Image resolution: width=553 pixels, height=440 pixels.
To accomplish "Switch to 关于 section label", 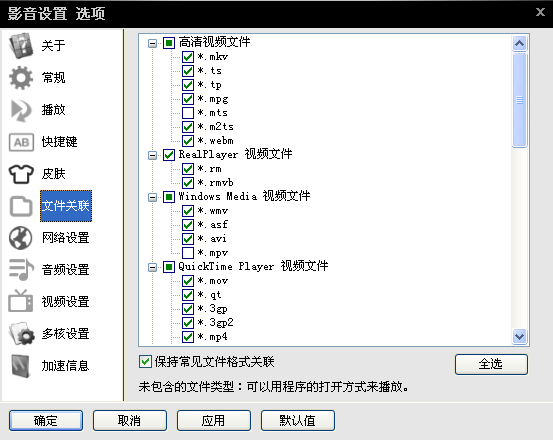I will [53, 45].
